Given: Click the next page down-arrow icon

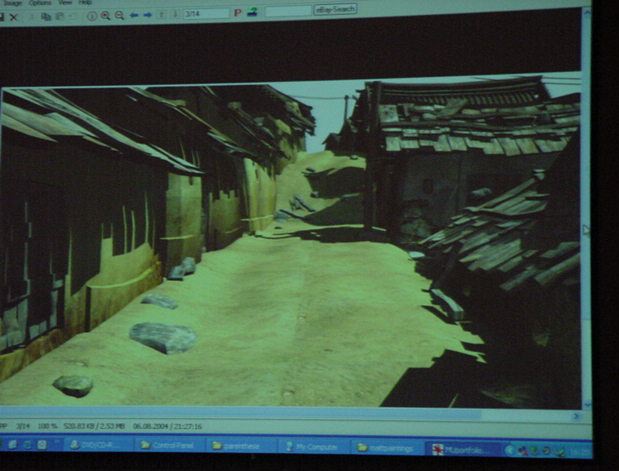Looking at the screenshot, I should click(x=175, y=14).
